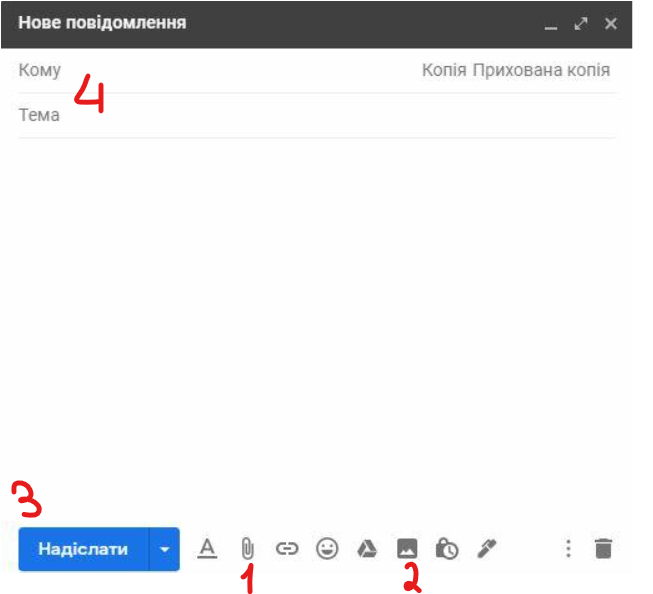This screenshot has height=594, width=653.
Task: Click inside the empty message body area
Action: coord(315,300)
